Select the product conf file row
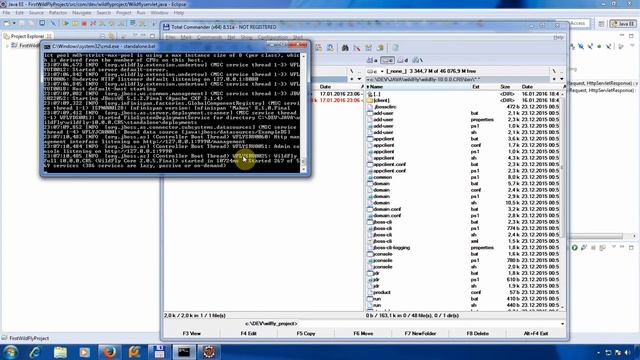The width and height of the screenshot is (640, 360). [x=464, y=293]
